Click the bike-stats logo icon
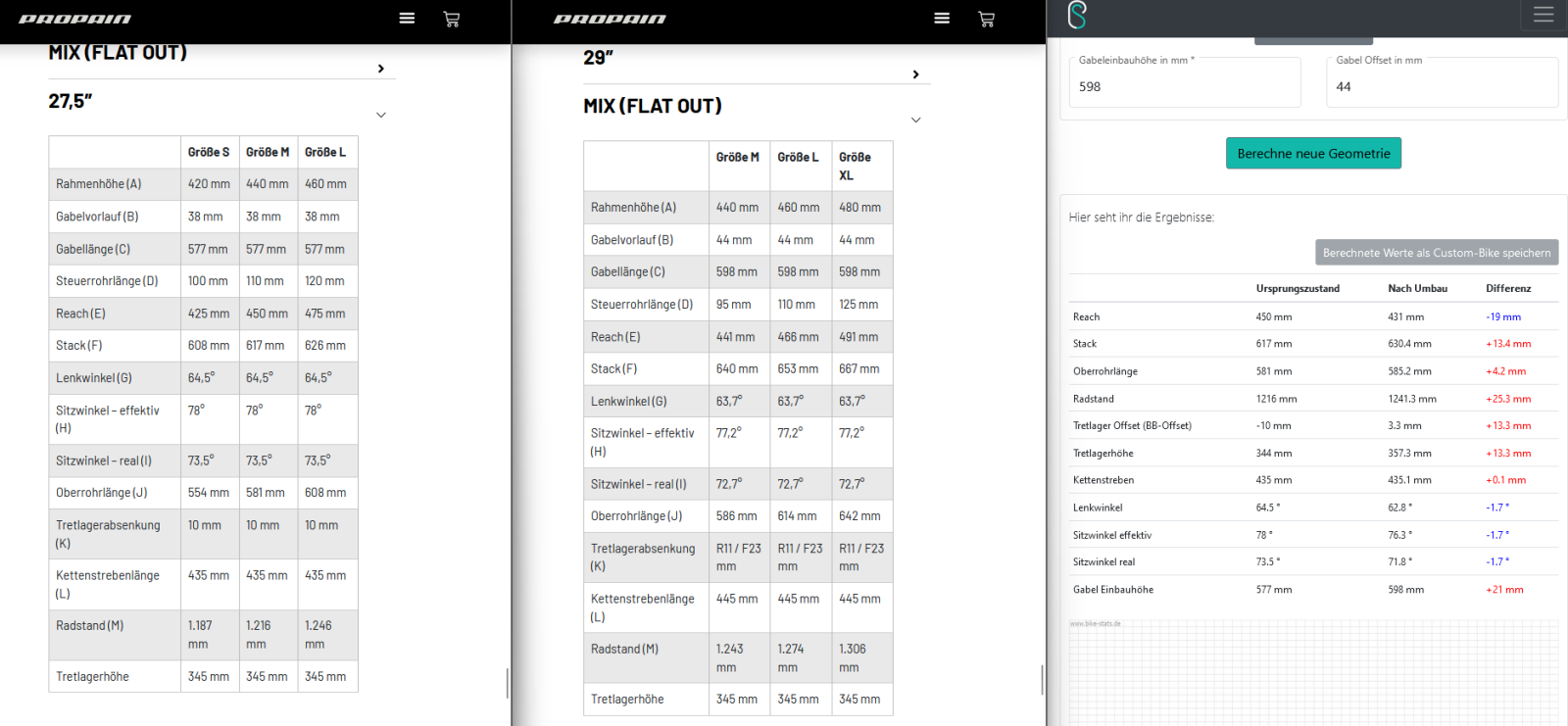Viewport: 1568px width, 726px height. [1077, 16]
